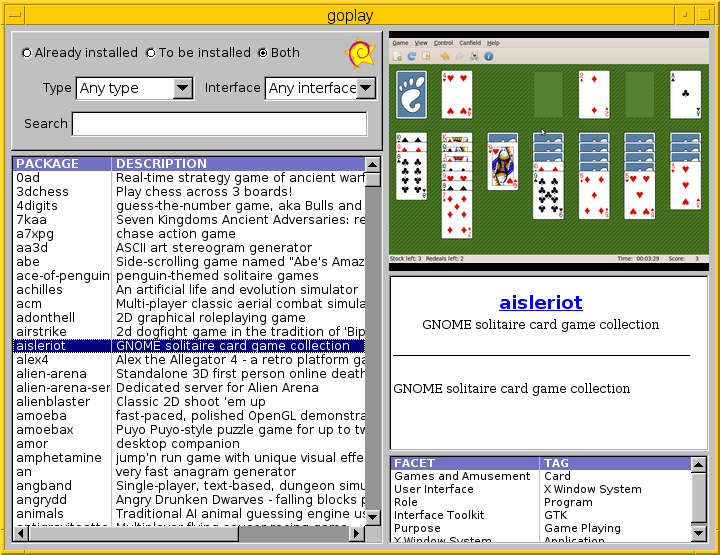
Task: Click left arrow of horizontal scrollbar
Action: (x=20, y=534)
